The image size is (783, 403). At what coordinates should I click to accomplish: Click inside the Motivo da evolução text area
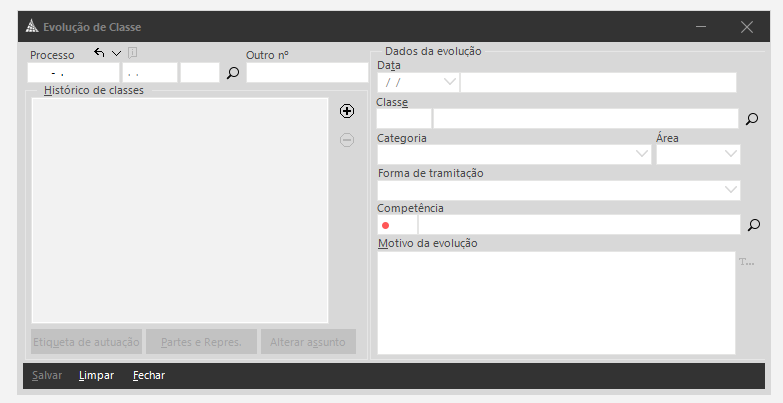click(x=556, y=302)
